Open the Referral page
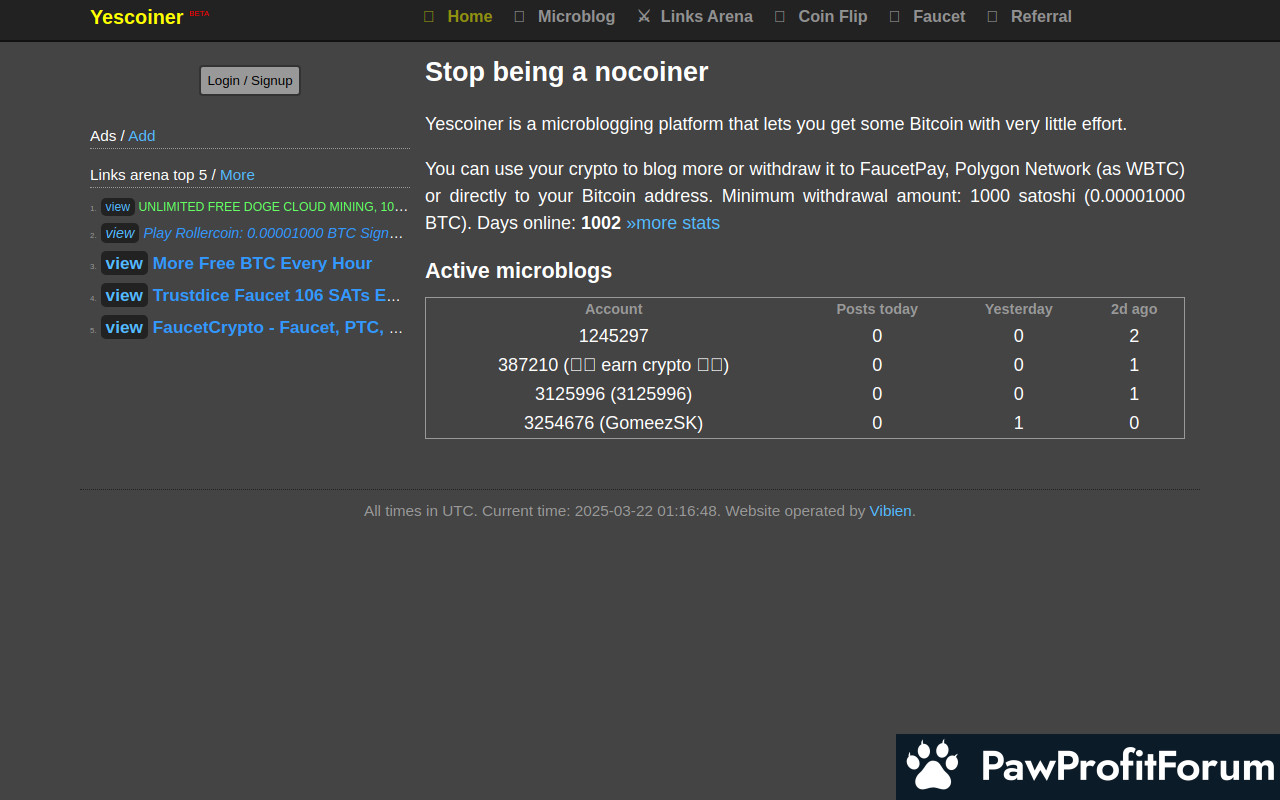 click(1041, 16)
